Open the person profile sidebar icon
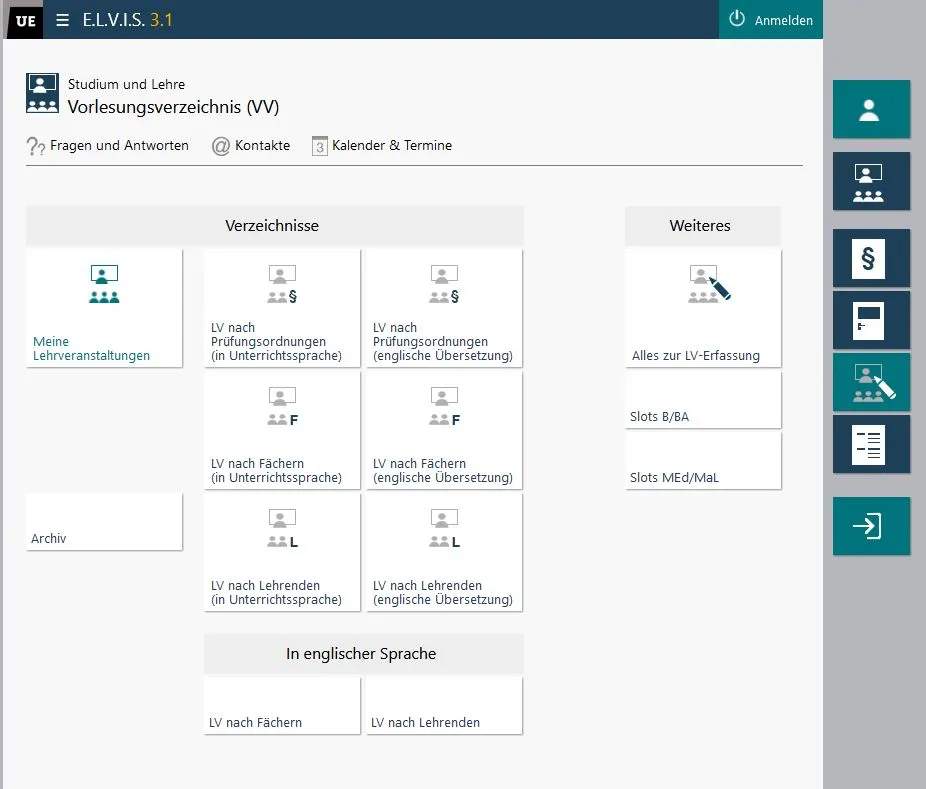Image resolution: width=926 pixels, height=789 pixels. click(871, 109)
